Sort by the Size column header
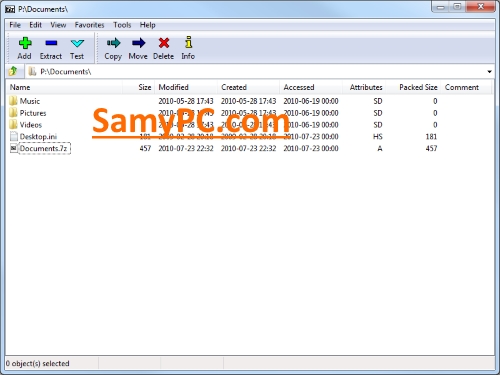Image resolution: width=500 pixels, height=375 pixels. (139, 87)
